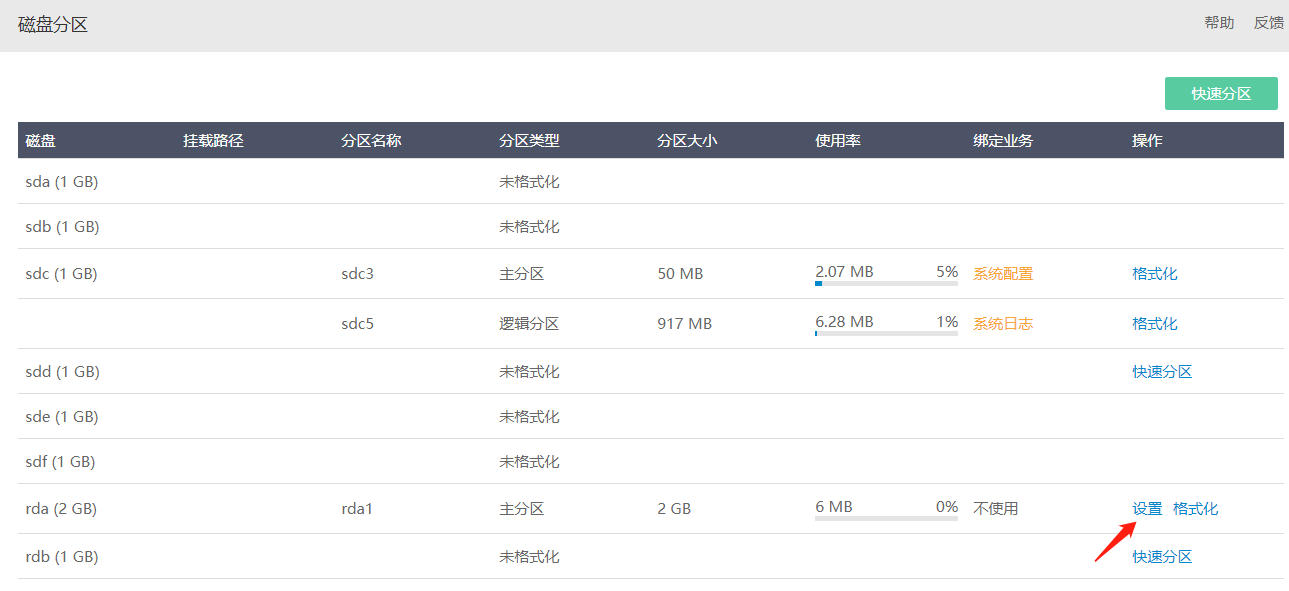Select the 系统日志 bound service label

tap(1003, 323)
